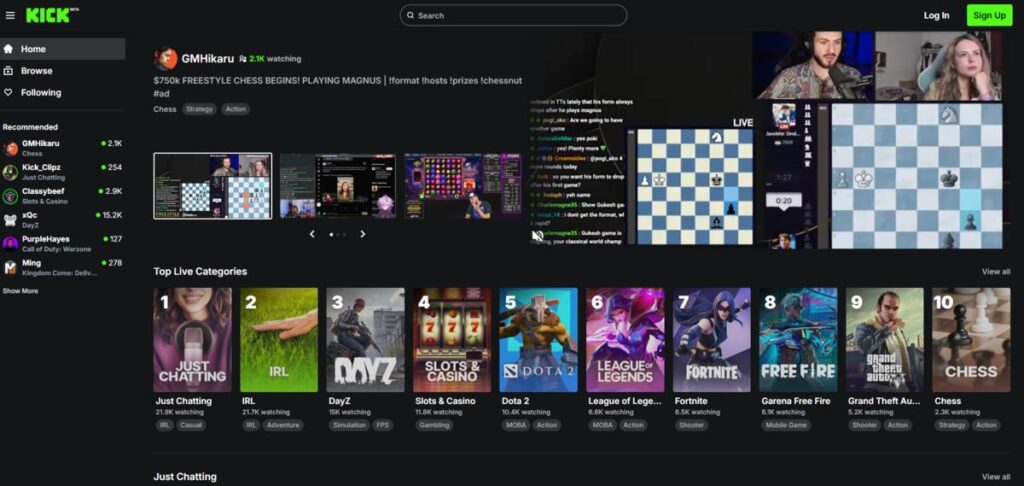Open Ming avatar in Recommended list
Screen dimensions: 1024x486
(x=10, y=267)
